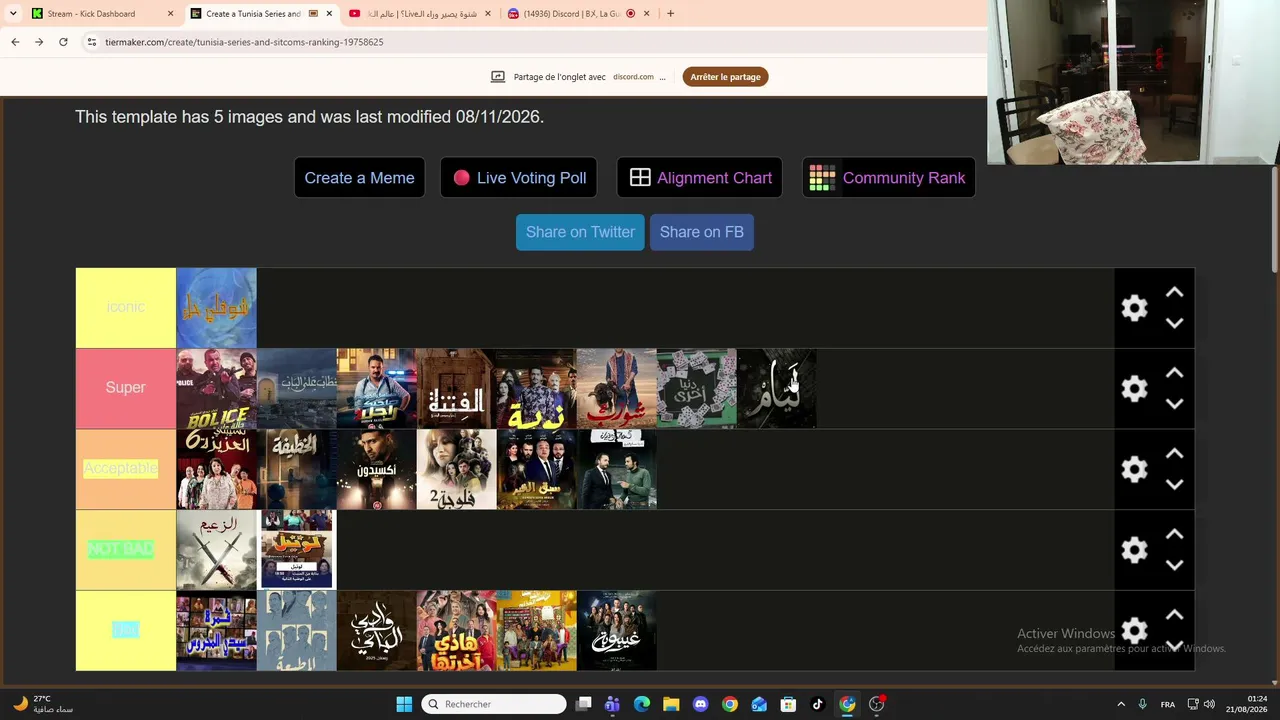Reload the TierMaker page
The width and height of the screenshot is (1280, 720).
63,42
